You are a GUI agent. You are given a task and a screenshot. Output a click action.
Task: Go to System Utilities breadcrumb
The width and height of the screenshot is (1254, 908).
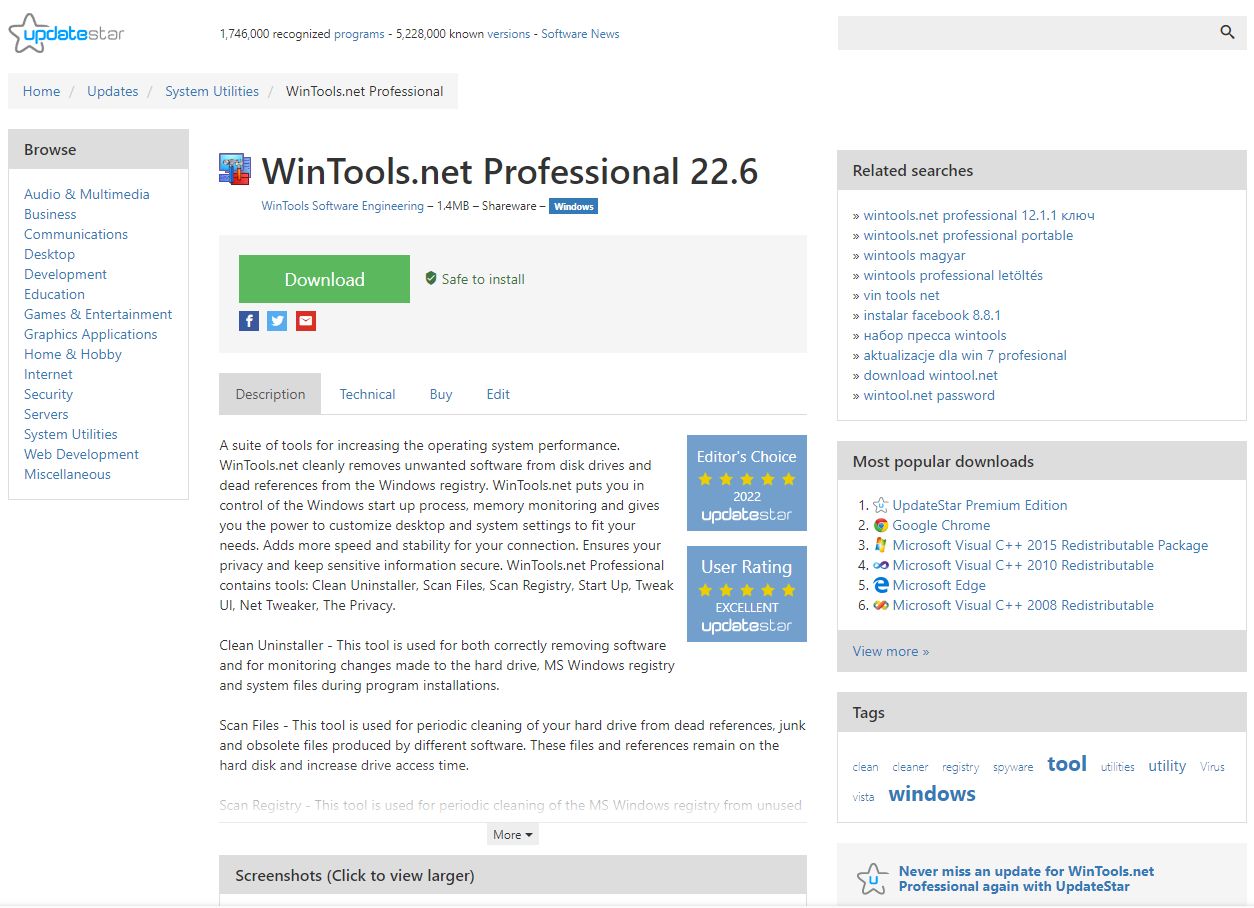pos(212,91)
